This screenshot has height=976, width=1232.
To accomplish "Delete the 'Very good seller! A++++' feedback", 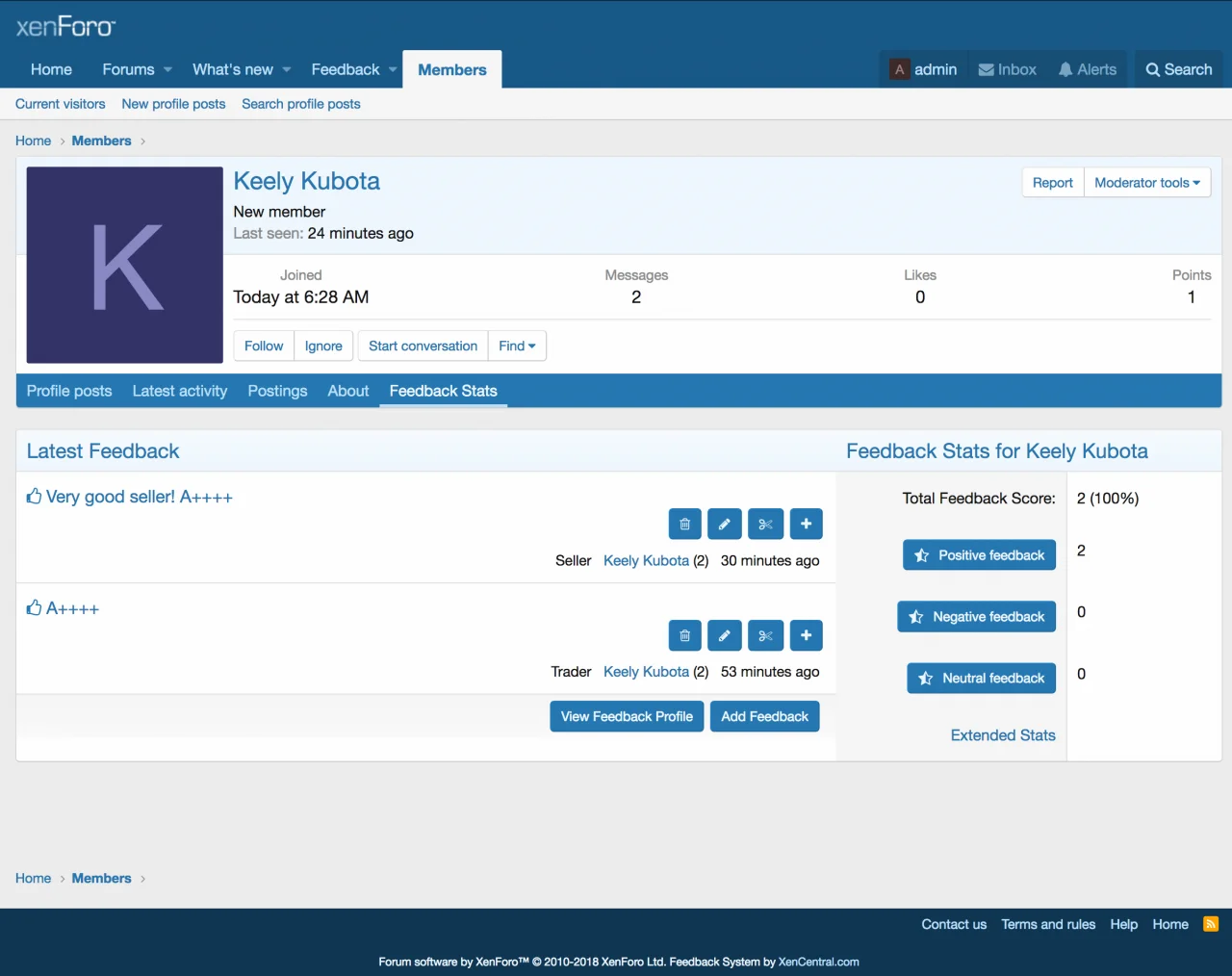I will point(684,525).
